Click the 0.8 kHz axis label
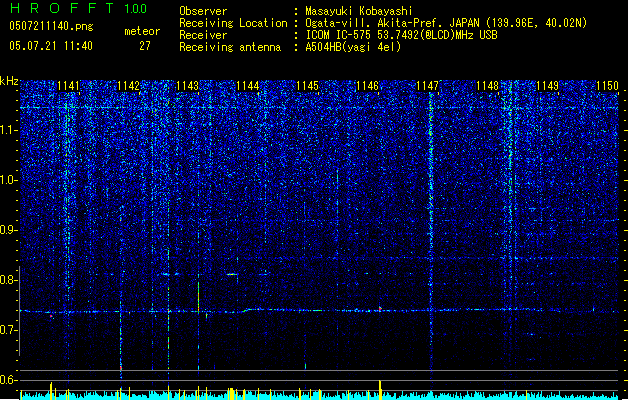Viewport: 629px width, 400px height. point(9,280)
